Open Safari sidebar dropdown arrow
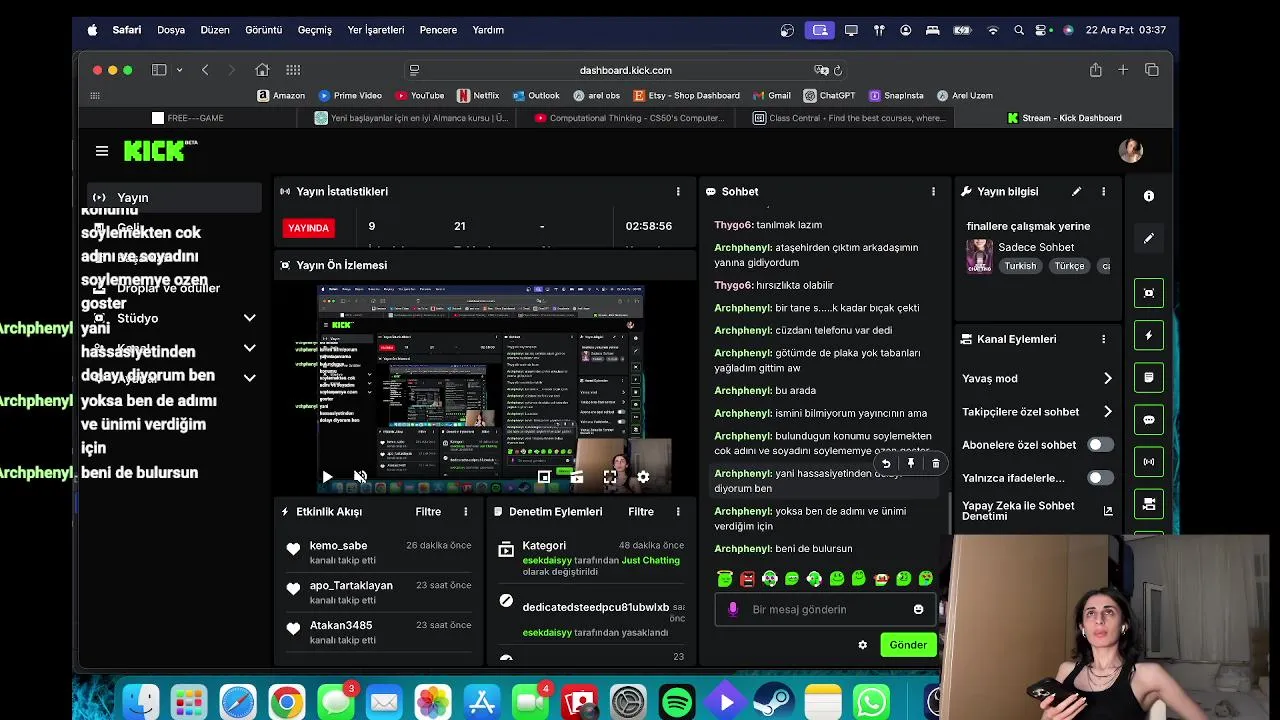The height and width of the screenshot is (720, 1280). click(179, 70)
